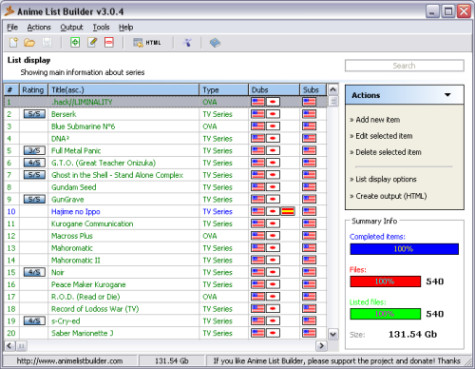The height and width of the screenshot is (369, 475).
Task: Click the GunGrave 5/5 rating badge
Action: [34, 199]
